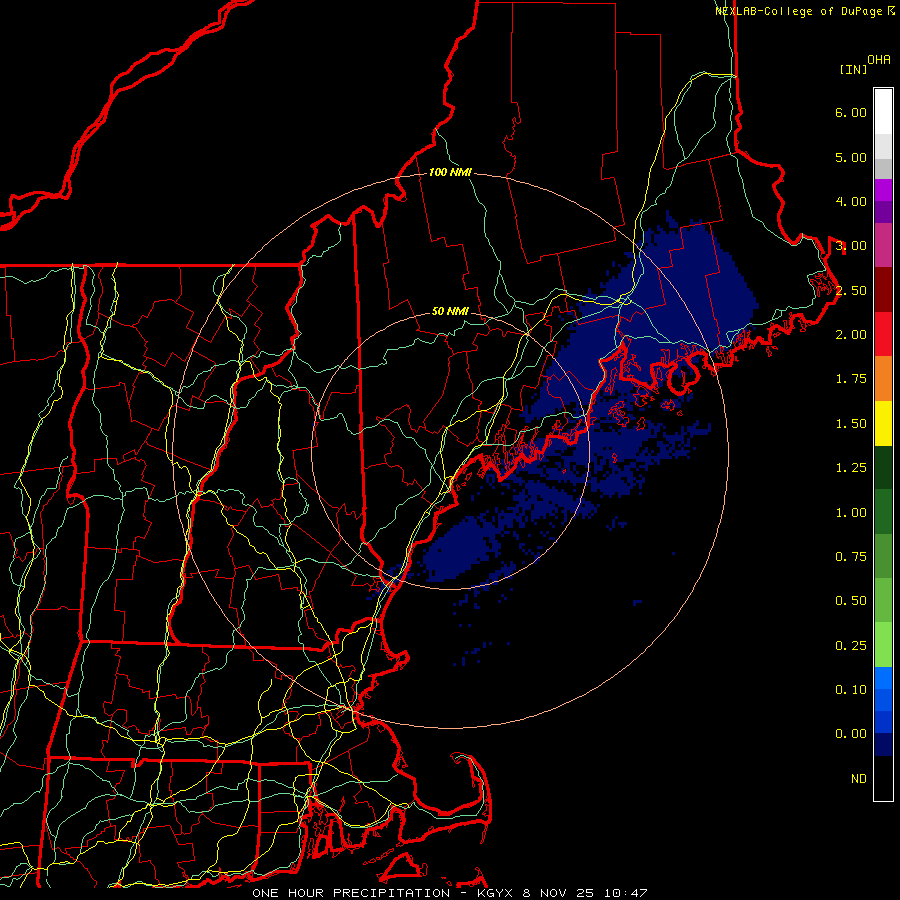Select the 2.50 legend value
Image resolution: width=900 pixels, height=900 pixels.
coord(851,290)
